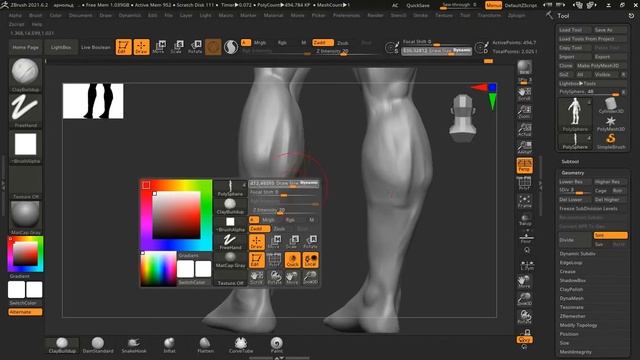
Task: Select the Scale gizmo button in the top shelf
Action: point(177,47)
